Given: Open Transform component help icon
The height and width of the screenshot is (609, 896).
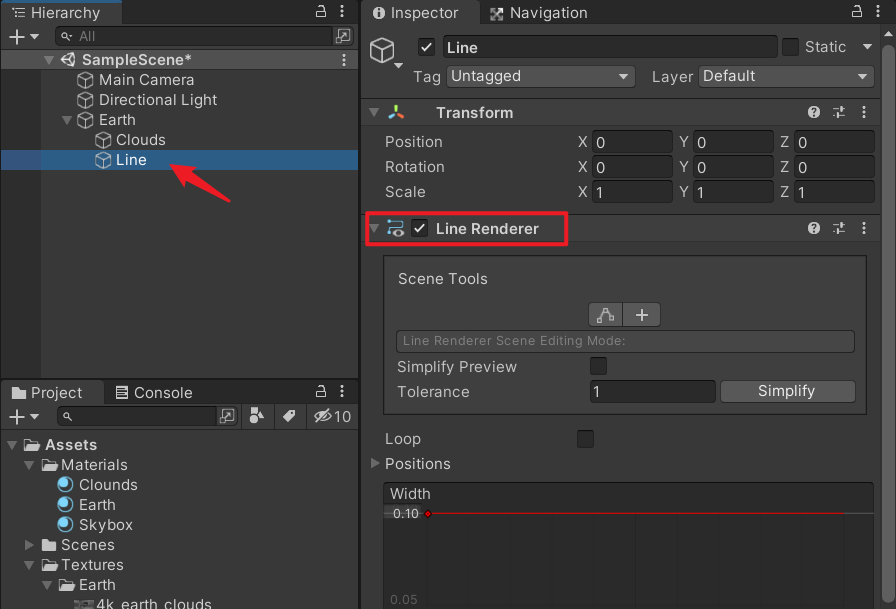Looking at the screenshot, I should coord(814,112).
